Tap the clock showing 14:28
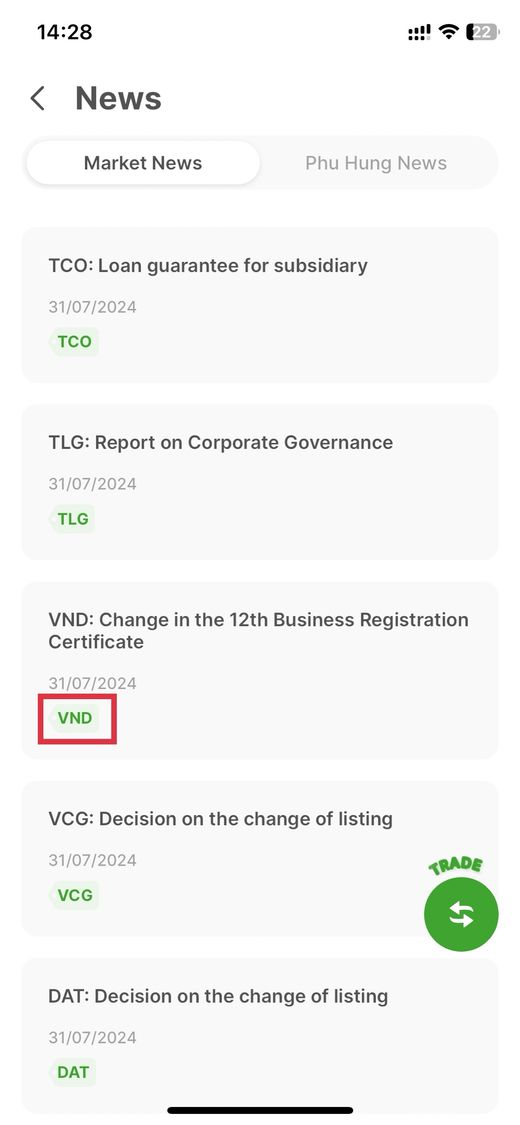Viewport: 520px width, 1125px height. pos(65,32)
